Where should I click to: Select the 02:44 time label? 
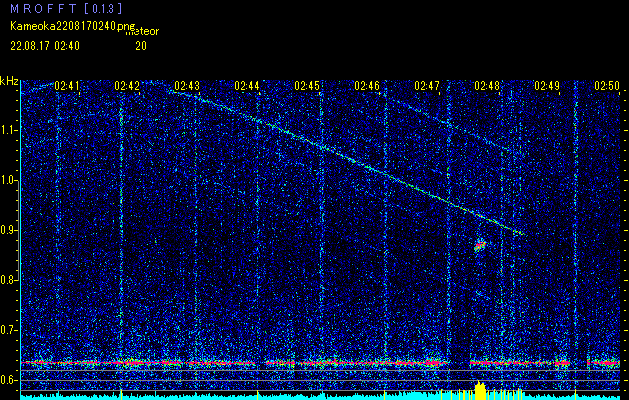(247, 86)
